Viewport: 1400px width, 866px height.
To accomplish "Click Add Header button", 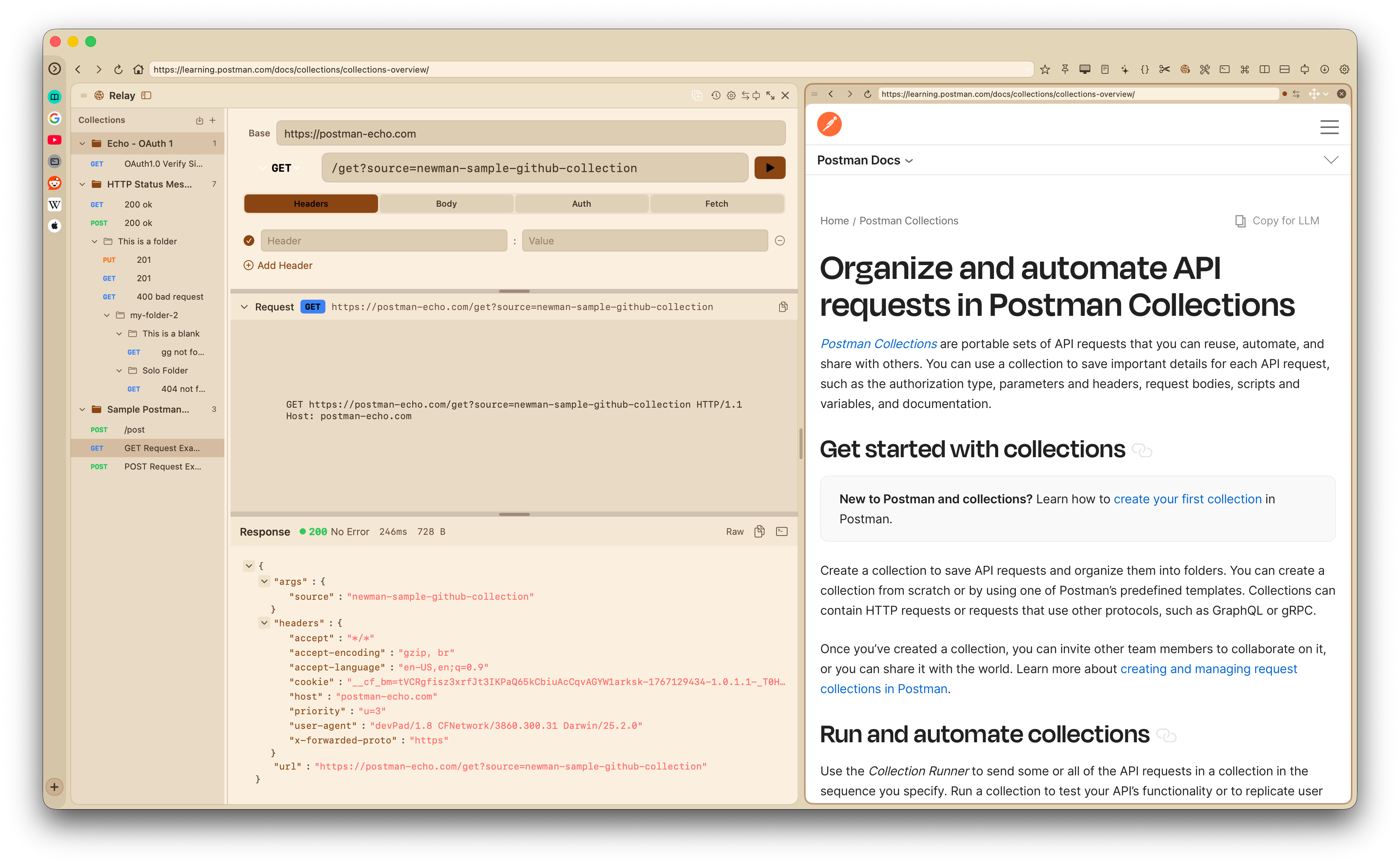I will pos(278,265).
